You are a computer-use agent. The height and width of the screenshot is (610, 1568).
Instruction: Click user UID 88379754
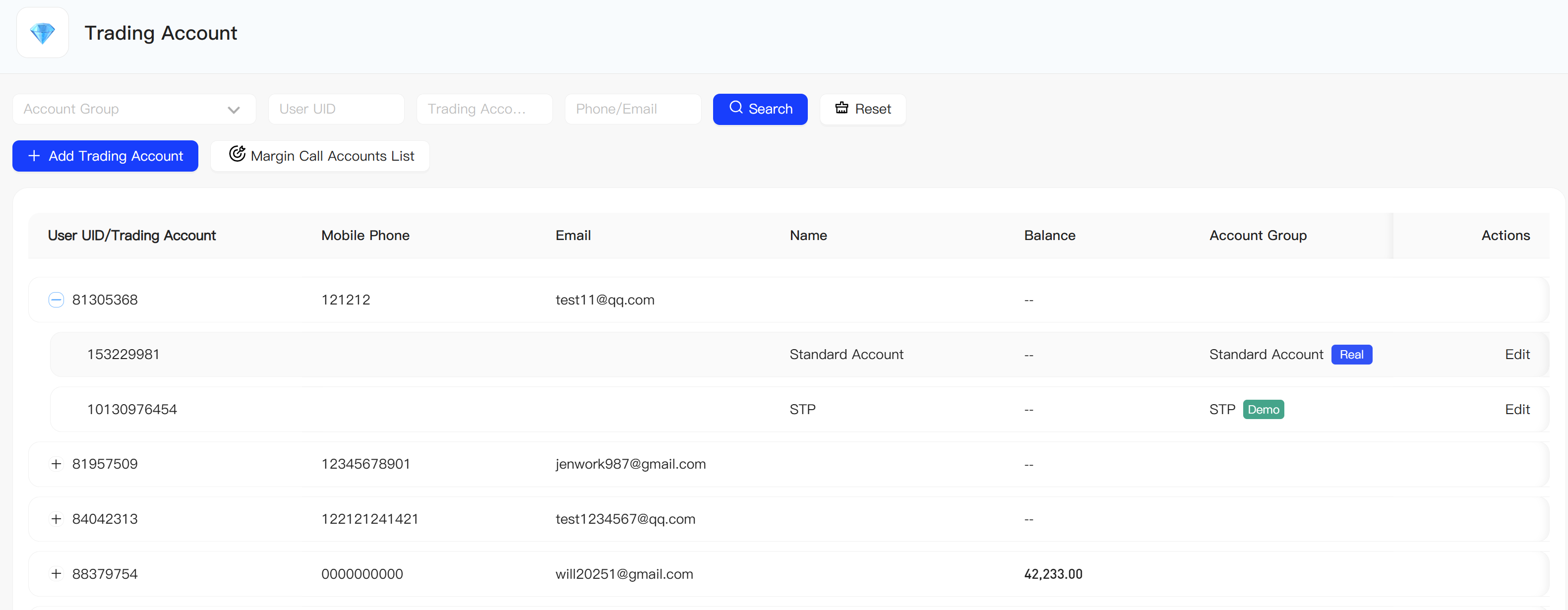pos(105,573)
